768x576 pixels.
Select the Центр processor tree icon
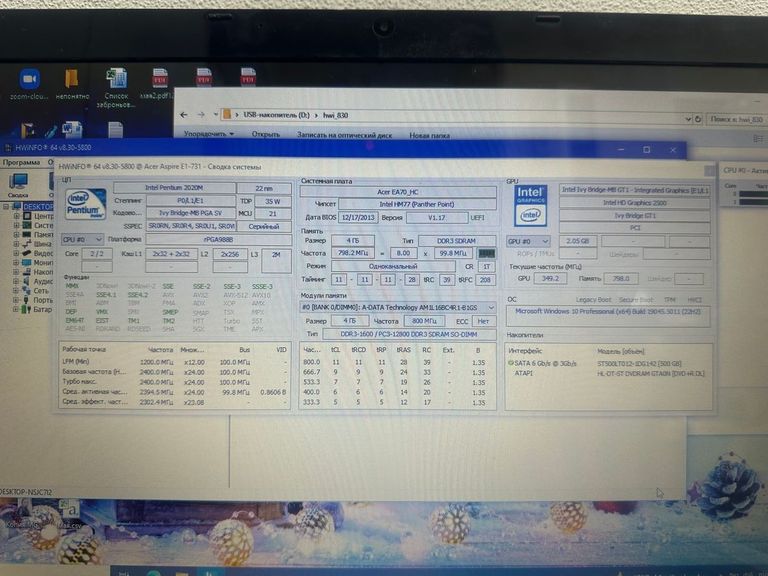click(x=27, y=216)
